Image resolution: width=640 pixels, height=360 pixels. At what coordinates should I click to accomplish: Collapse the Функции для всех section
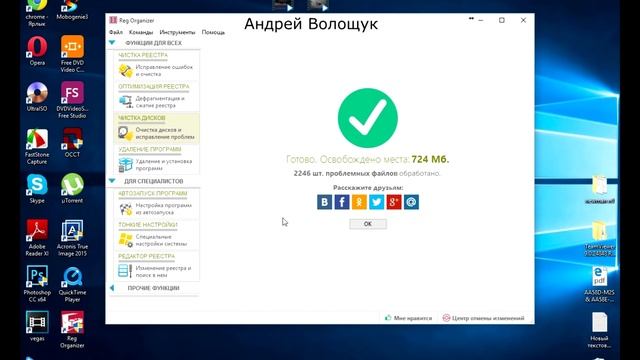coord(112,42)
